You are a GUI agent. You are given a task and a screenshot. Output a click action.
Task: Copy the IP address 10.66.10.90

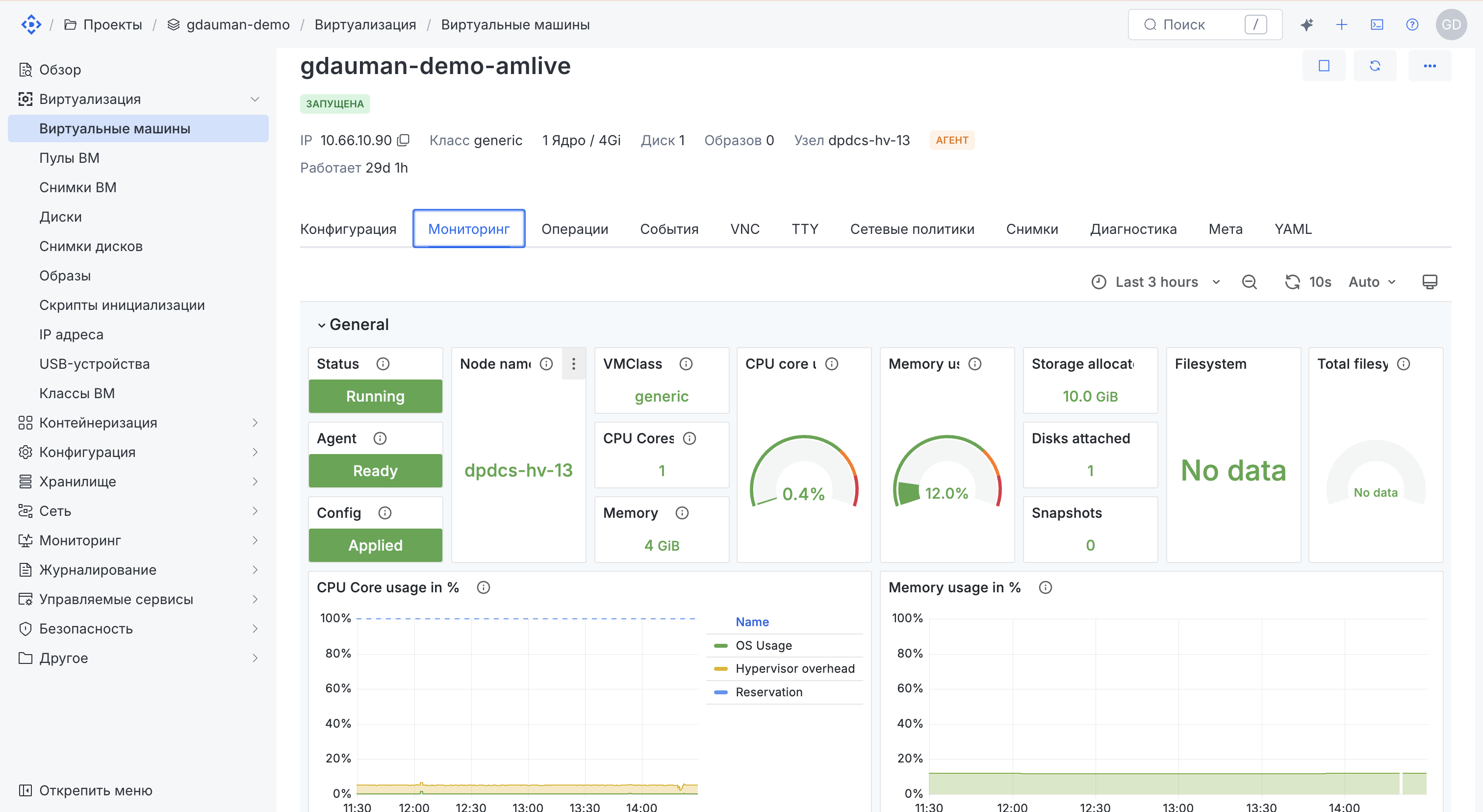tap(404, 140)
